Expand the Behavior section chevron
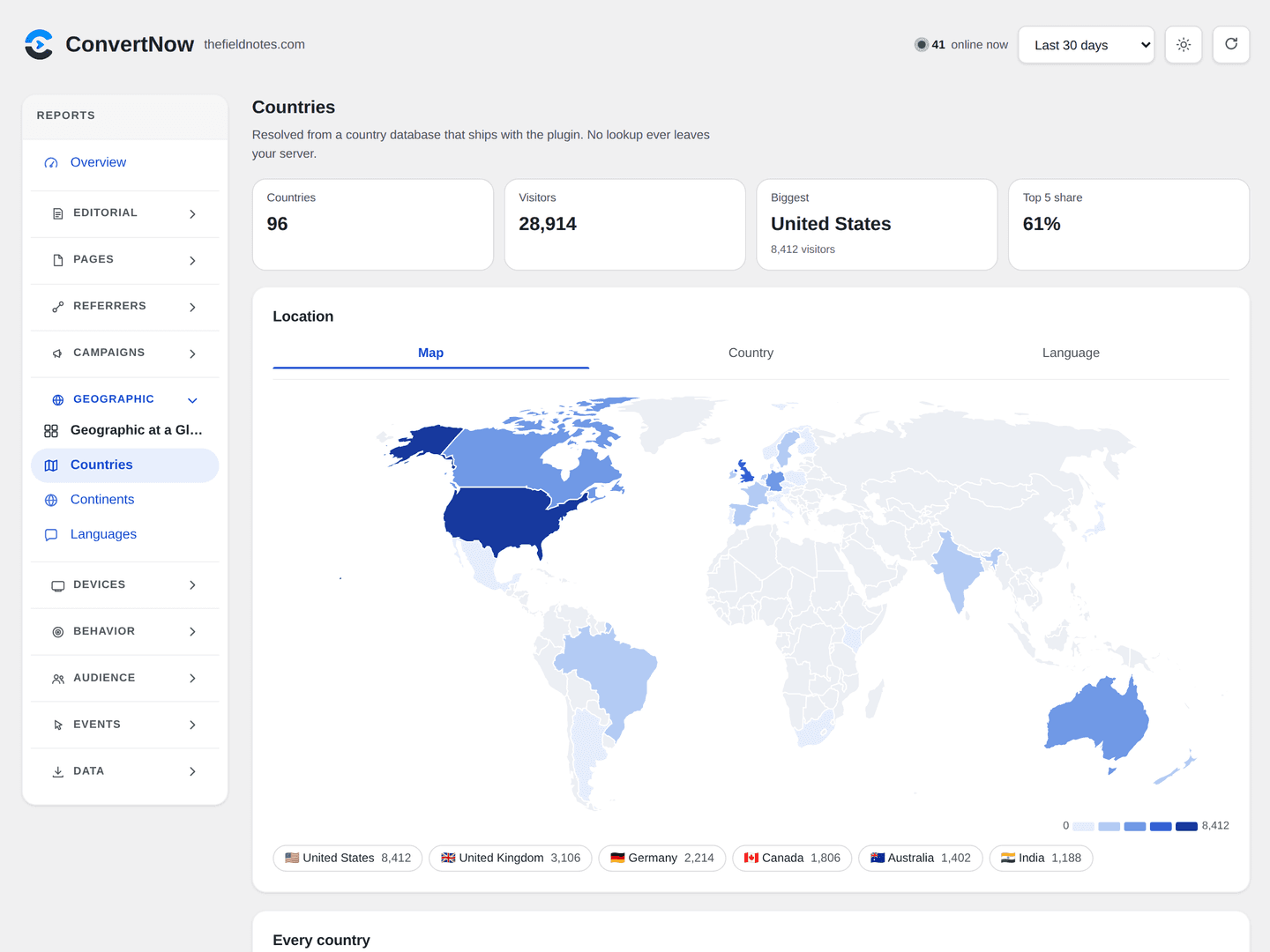The image size is (1270, 952). pyautogui.click(x=192, y=632)
